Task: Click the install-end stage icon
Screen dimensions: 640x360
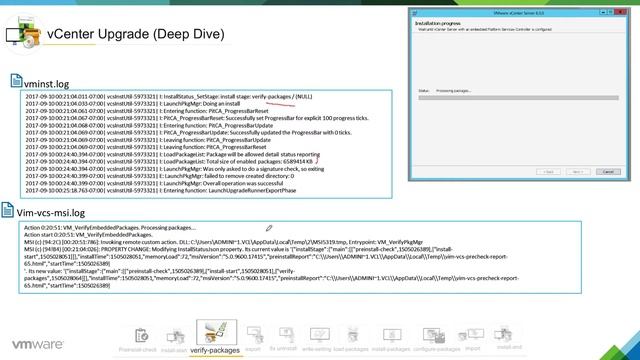Action: 503,335
